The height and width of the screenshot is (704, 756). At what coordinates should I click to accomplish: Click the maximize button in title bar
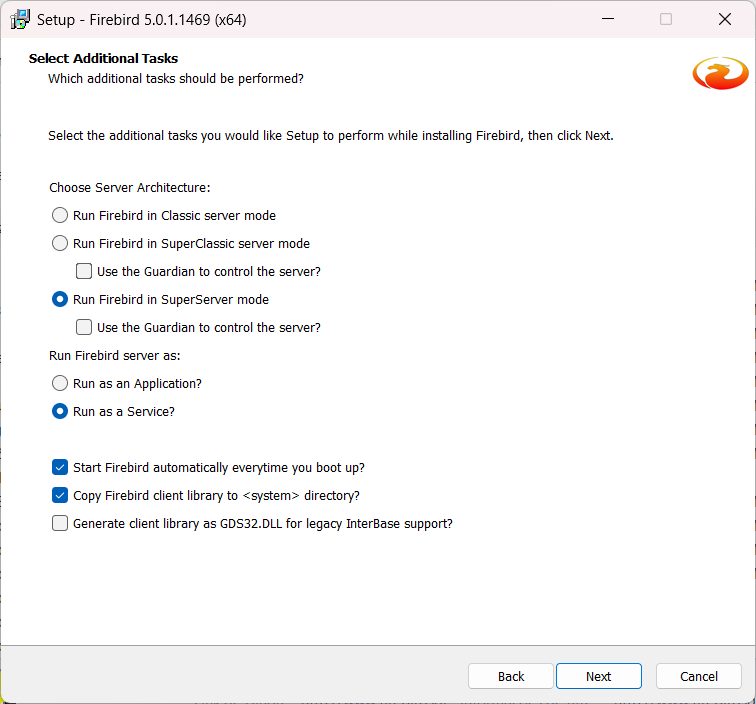[x=666, y=19]
